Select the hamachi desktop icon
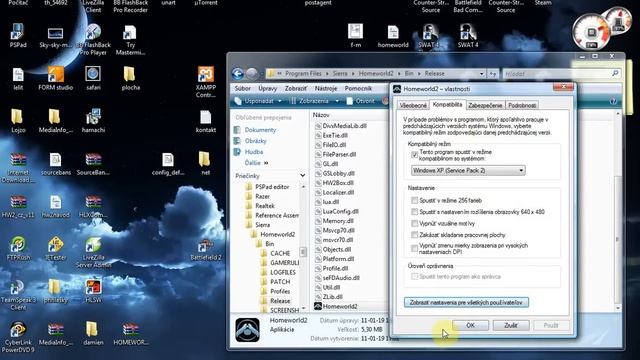Image resolution: width=640 pixels, height=360 pixels. click(x=93, y=121)
